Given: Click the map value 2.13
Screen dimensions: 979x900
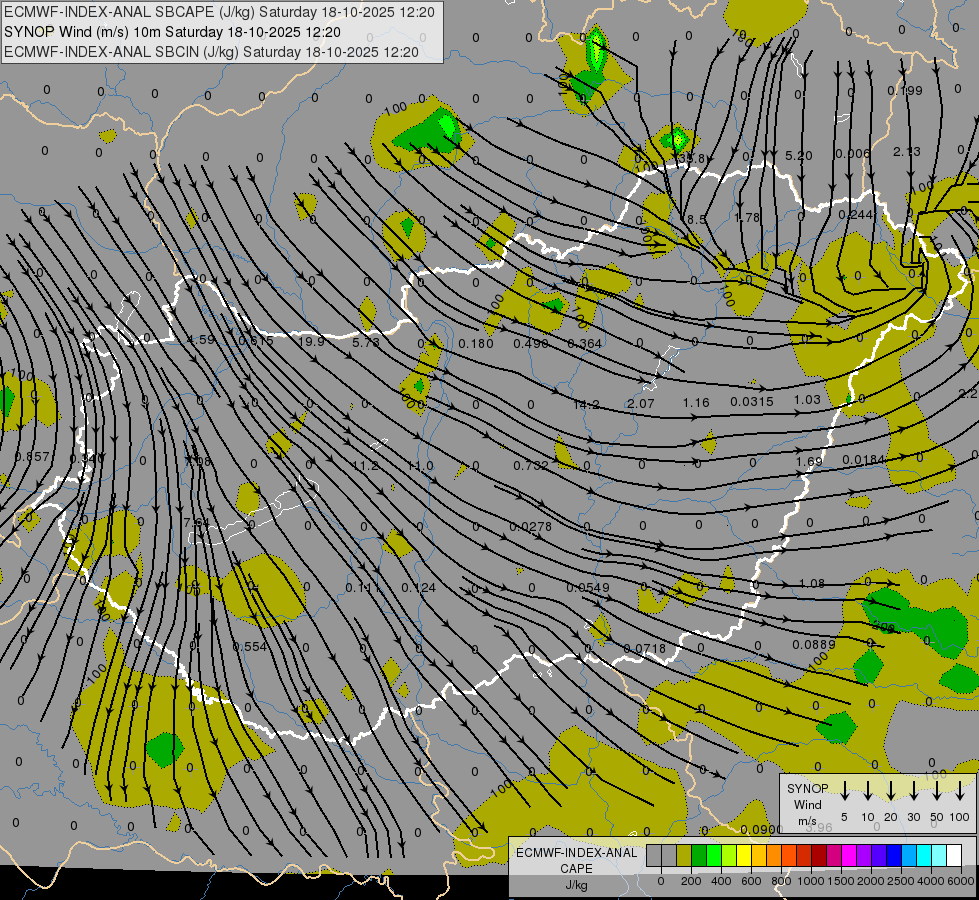Looking at the screenshot, I should [907, 152].
